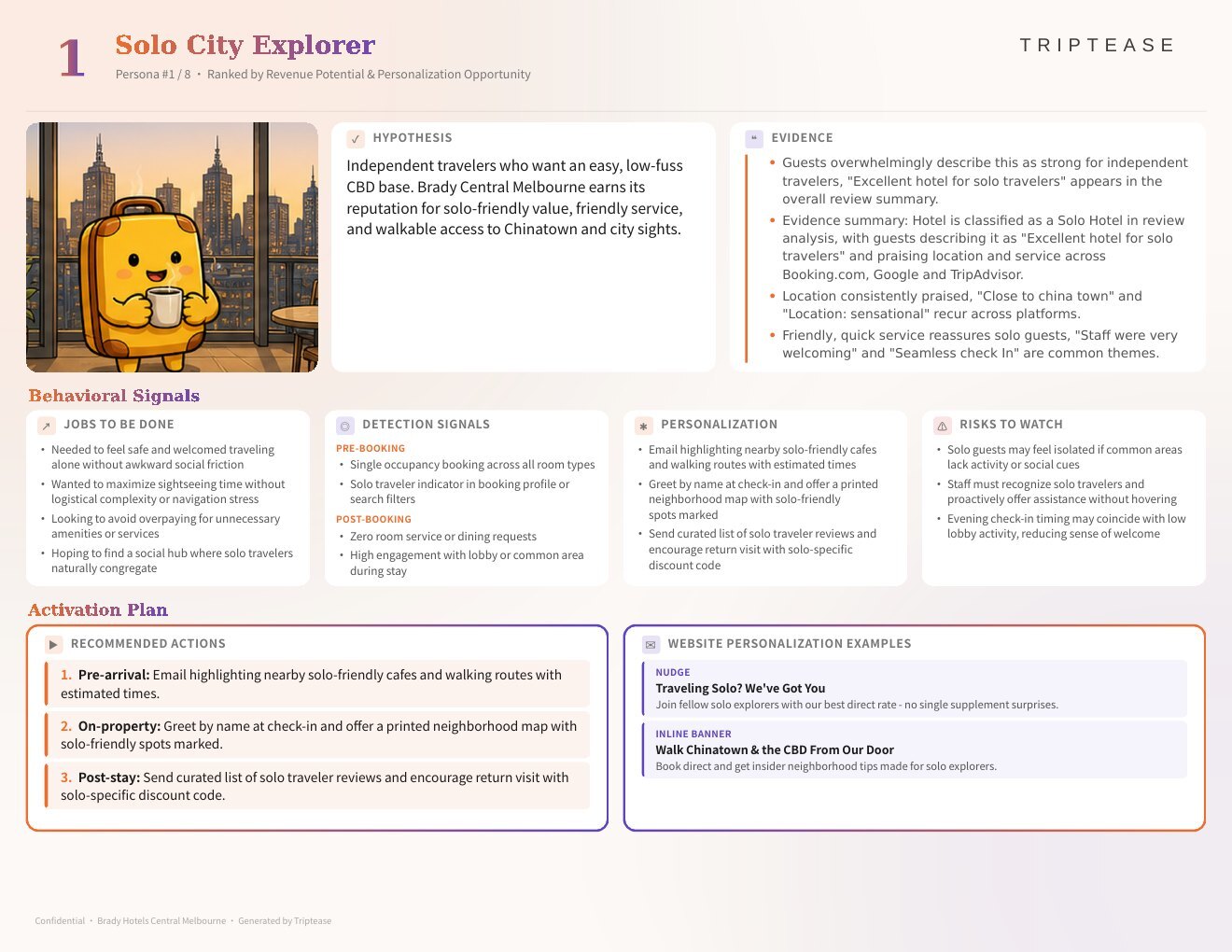Select the Website Personalization envelope icon

(x=651, y=645)
